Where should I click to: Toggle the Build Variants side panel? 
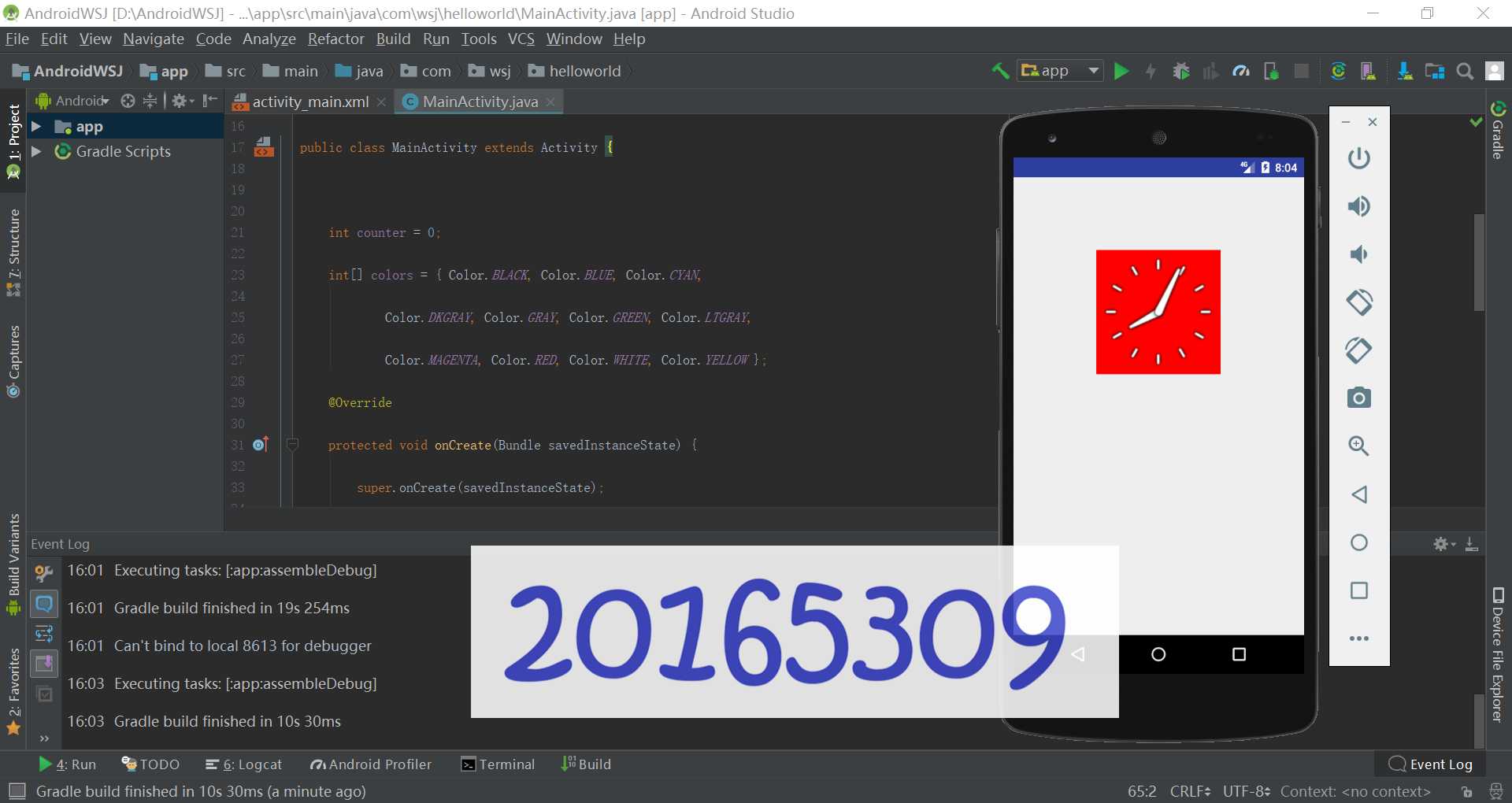pos(13,564)
